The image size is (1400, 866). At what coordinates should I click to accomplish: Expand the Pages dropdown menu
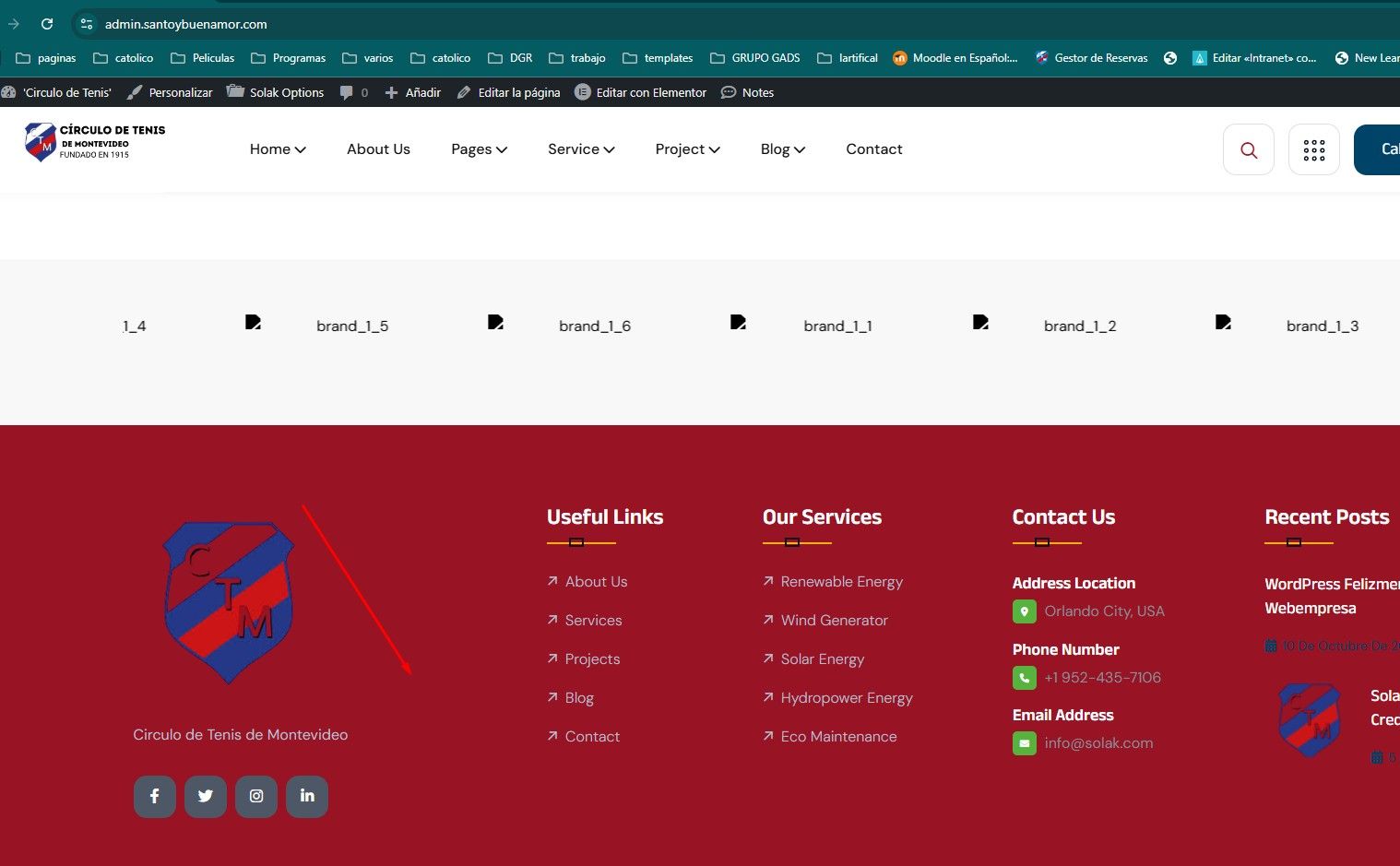coord(479,149)
